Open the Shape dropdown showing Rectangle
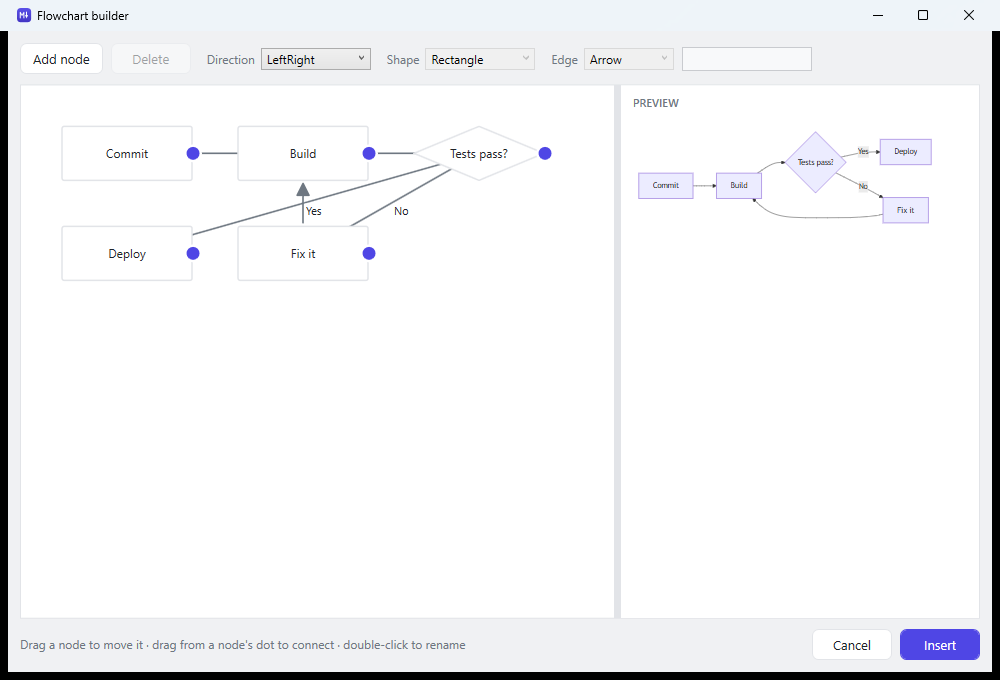The height and width of the screenshot is (680, 1000). 480,59
